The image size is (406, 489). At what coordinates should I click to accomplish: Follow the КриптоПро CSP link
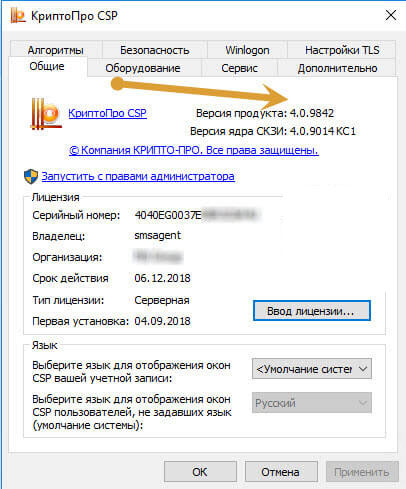107,113
